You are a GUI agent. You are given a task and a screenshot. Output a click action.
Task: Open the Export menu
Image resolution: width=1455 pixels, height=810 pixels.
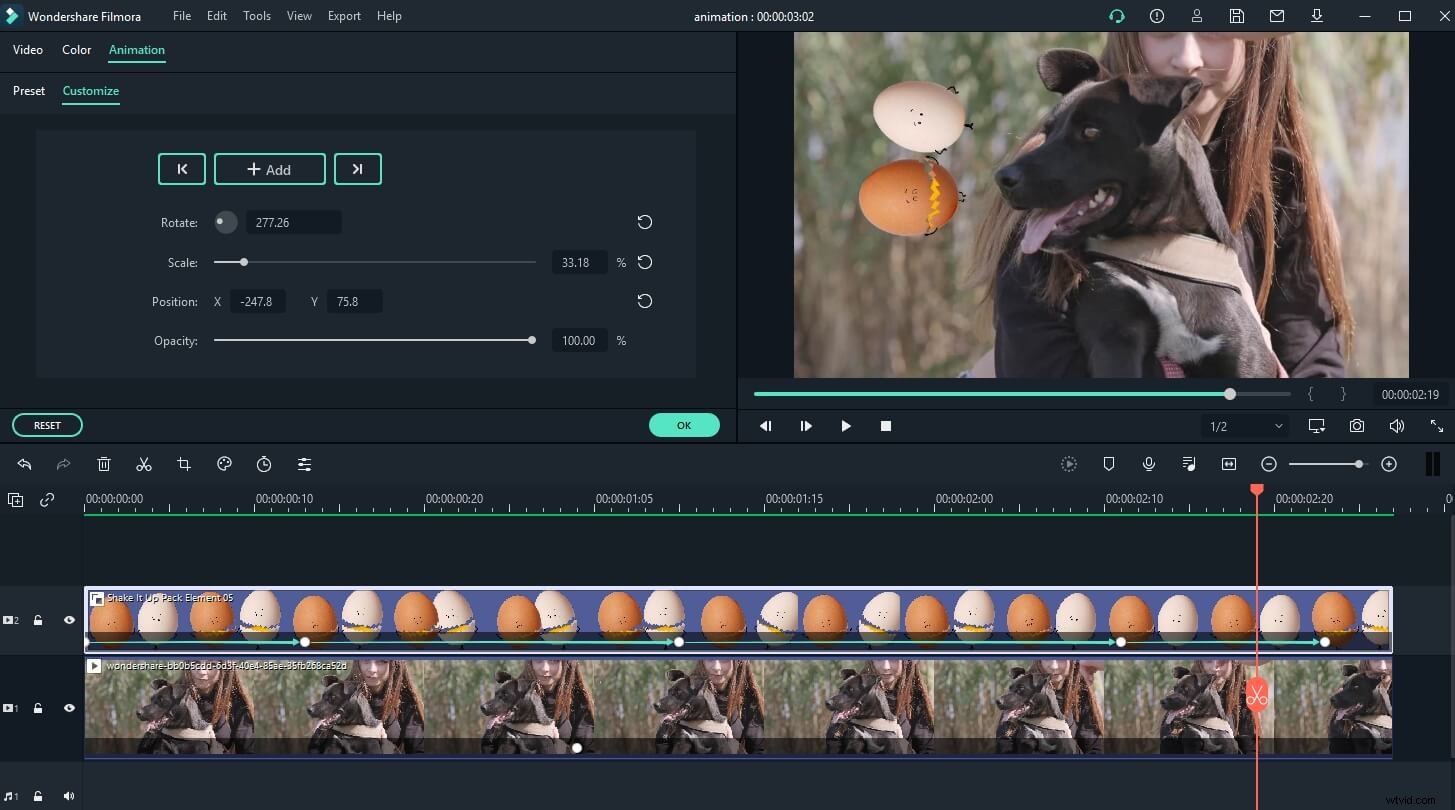tap(344, 15)
